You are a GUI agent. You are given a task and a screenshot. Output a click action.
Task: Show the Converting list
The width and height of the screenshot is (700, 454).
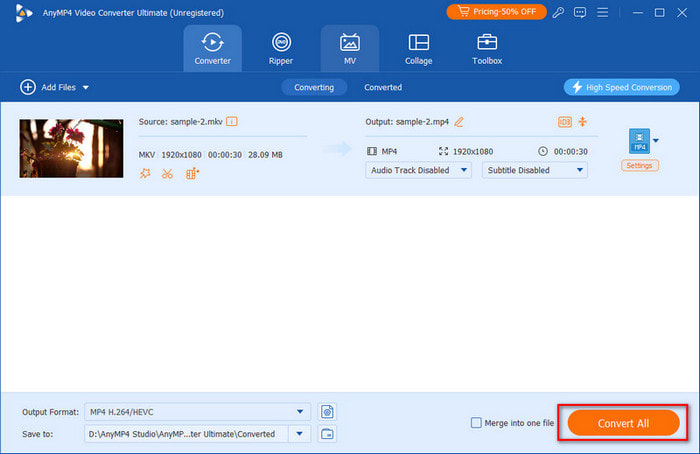pos(314,87)
